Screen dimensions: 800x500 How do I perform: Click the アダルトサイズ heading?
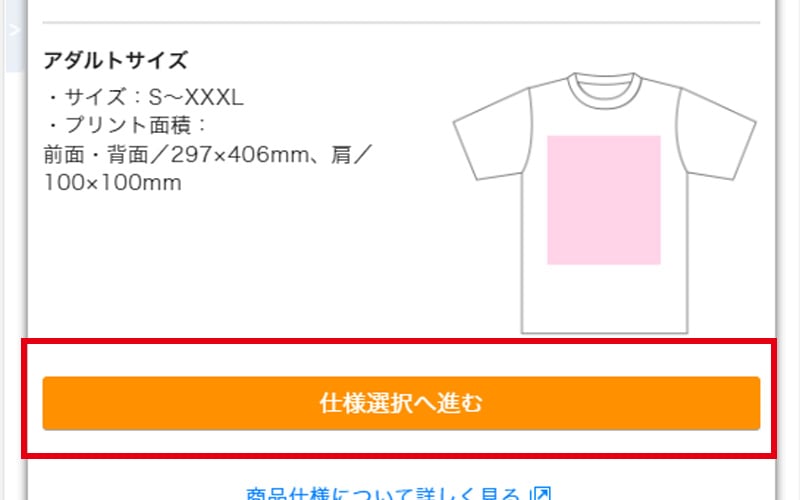coord(116,60)
